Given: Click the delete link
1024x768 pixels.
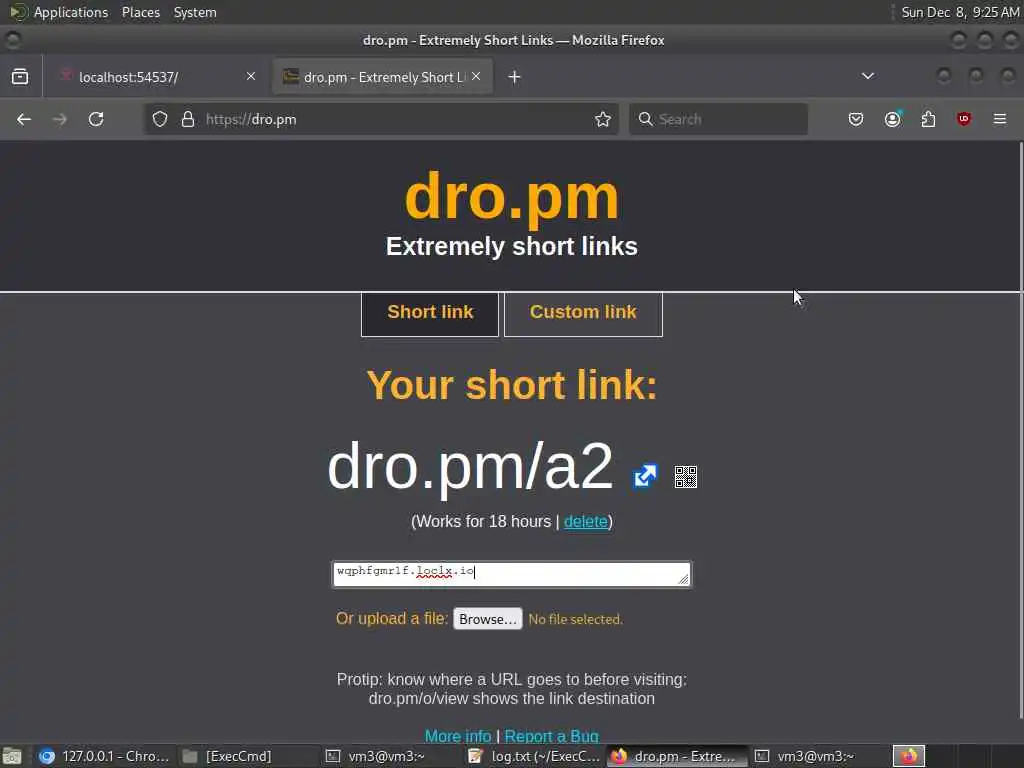Looking at the screenshot, I should (x=586, y=521).
